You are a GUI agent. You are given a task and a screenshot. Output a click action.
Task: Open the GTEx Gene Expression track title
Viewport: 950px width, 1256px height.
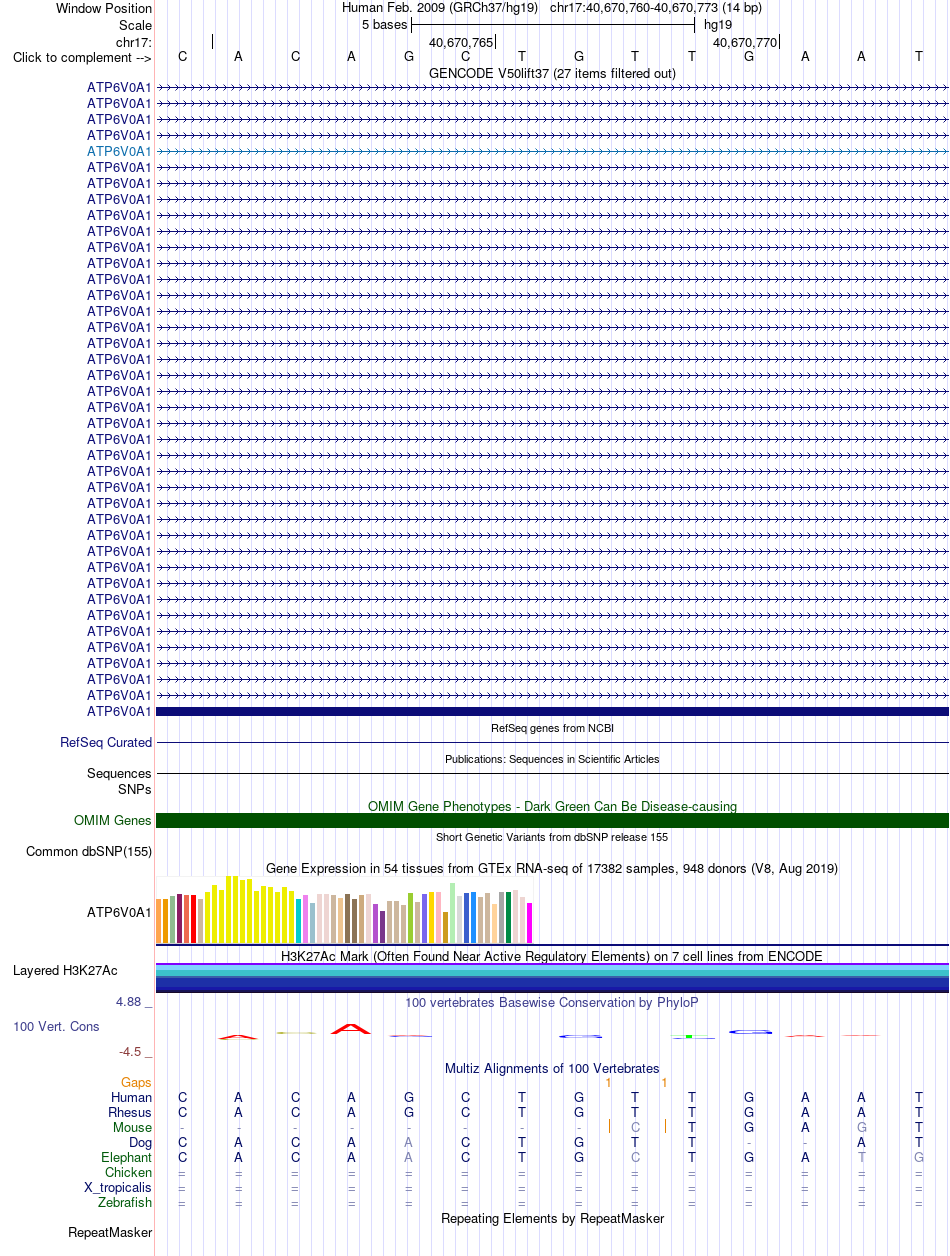coord(552,868)
